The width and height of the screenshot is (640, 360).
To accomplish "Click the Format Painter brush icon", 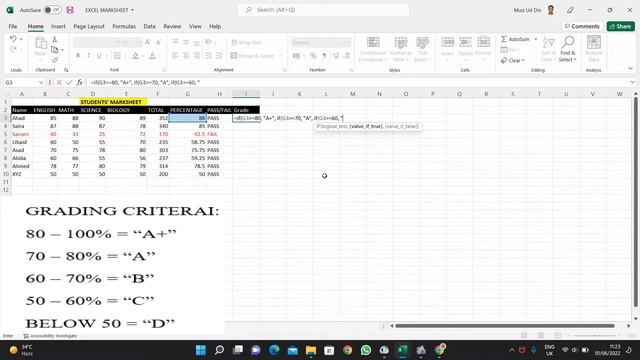I will 54,60.
